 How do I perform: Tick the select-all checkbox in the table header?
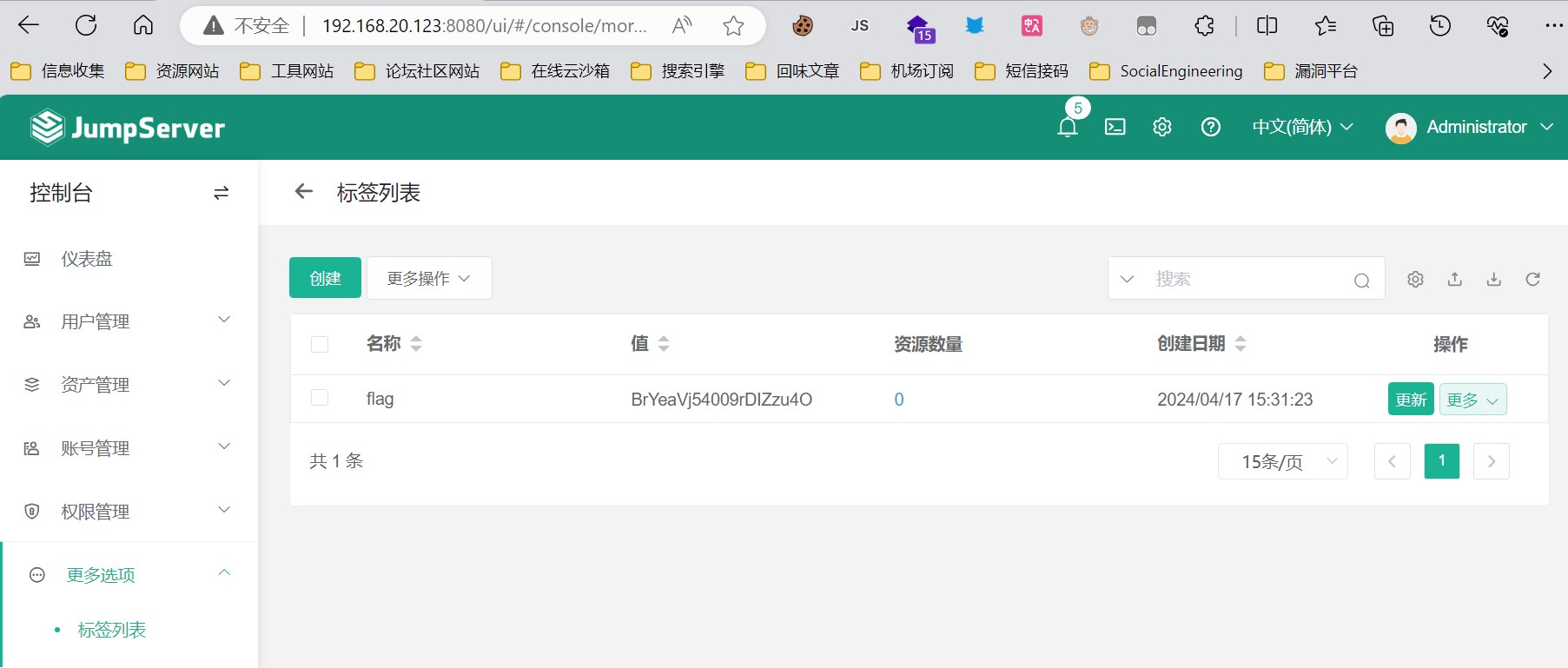pyautogui.click(x=320, y=344)
